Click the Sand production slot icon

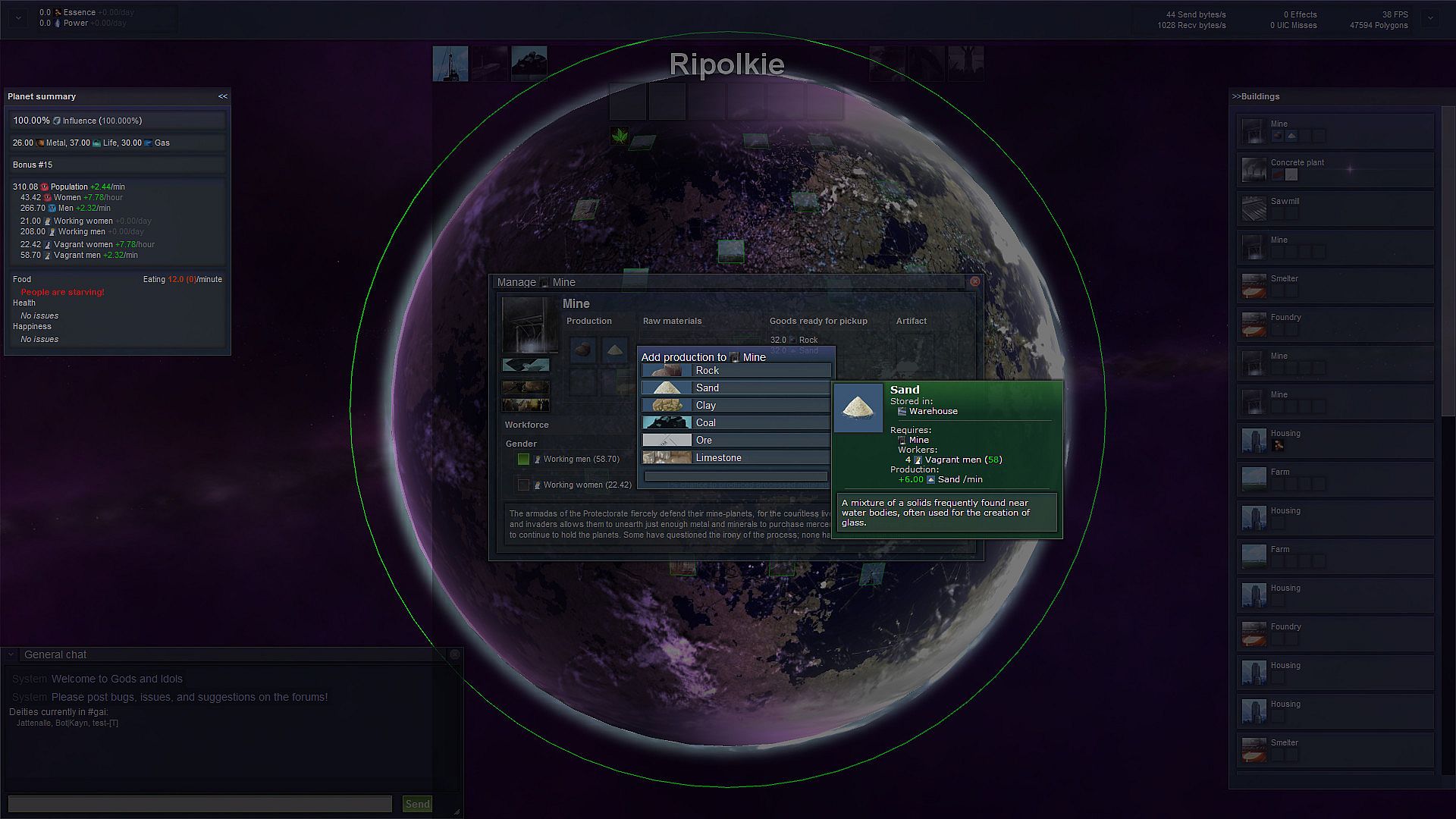[x=615, y=350]
